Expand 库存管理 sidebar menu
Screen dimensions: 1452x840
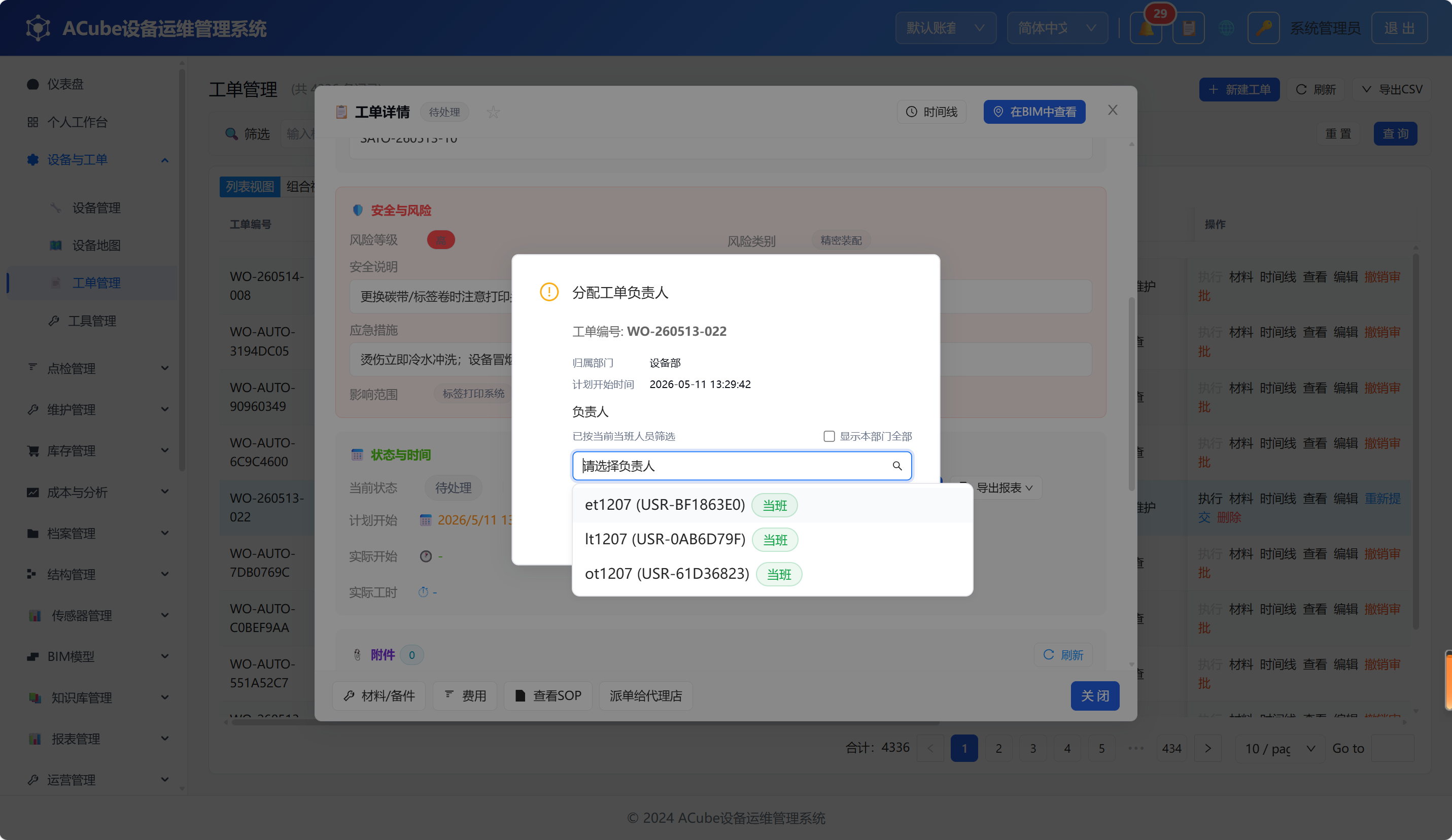click(x=98, y=450)
